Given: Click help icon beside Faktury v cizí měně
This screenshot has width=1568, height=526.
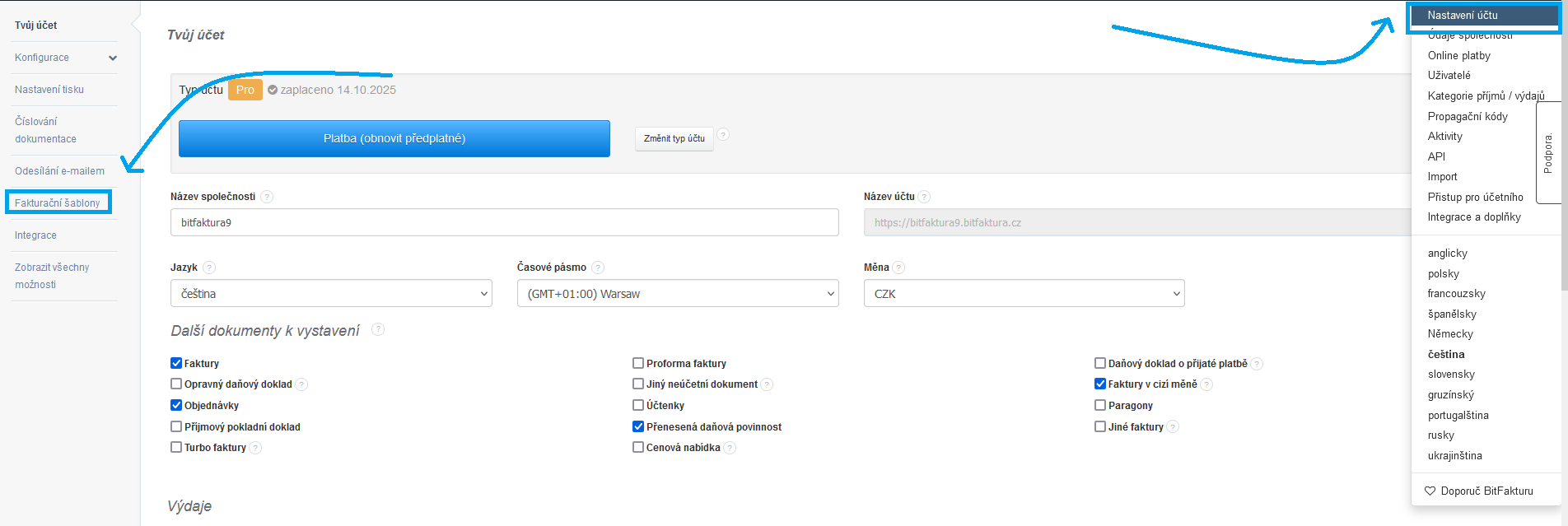Looking at the screenshot, I should click(1206, 384).
